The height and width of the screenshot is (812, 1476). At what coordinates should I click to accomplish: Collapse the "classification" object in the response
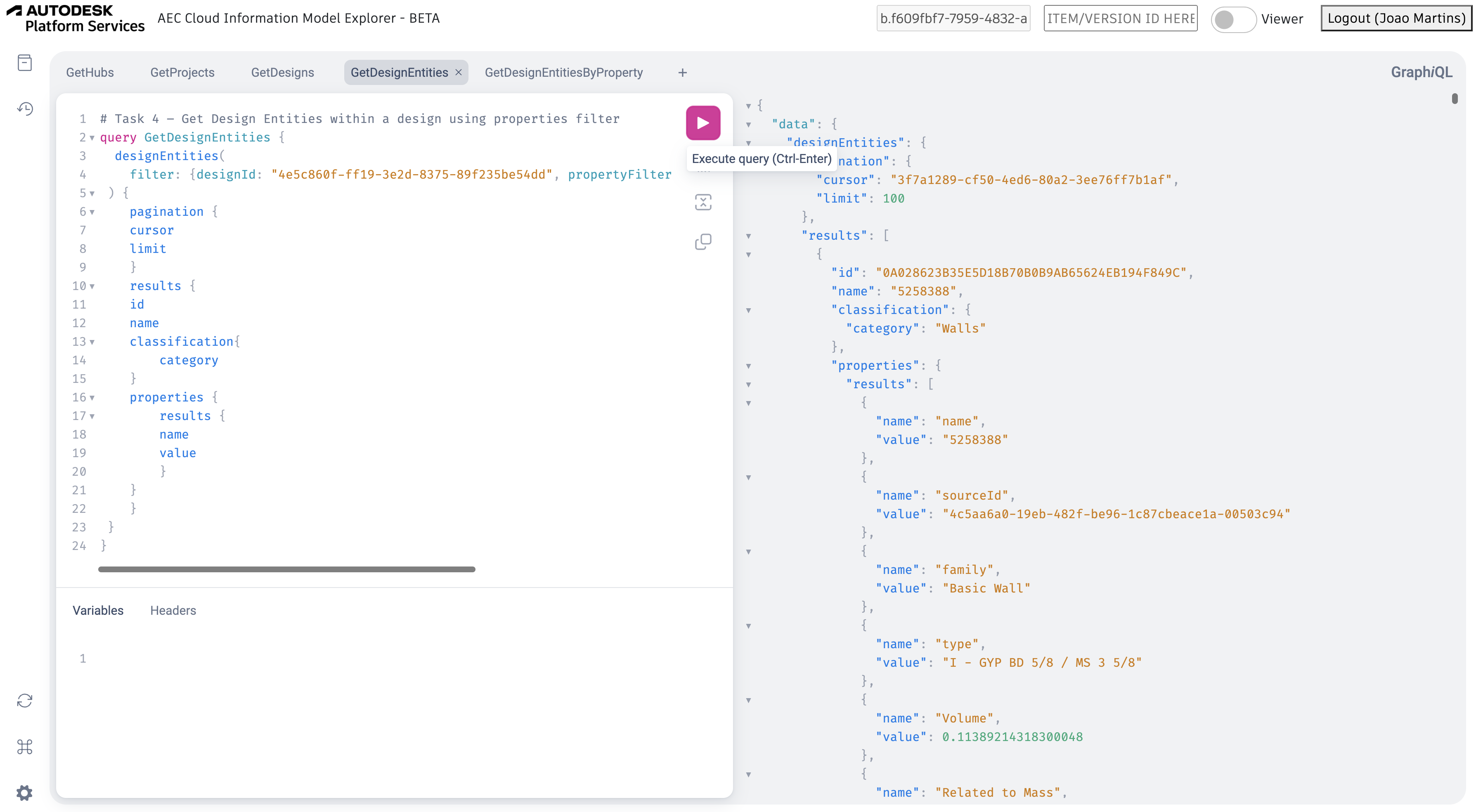click(748, 310)
